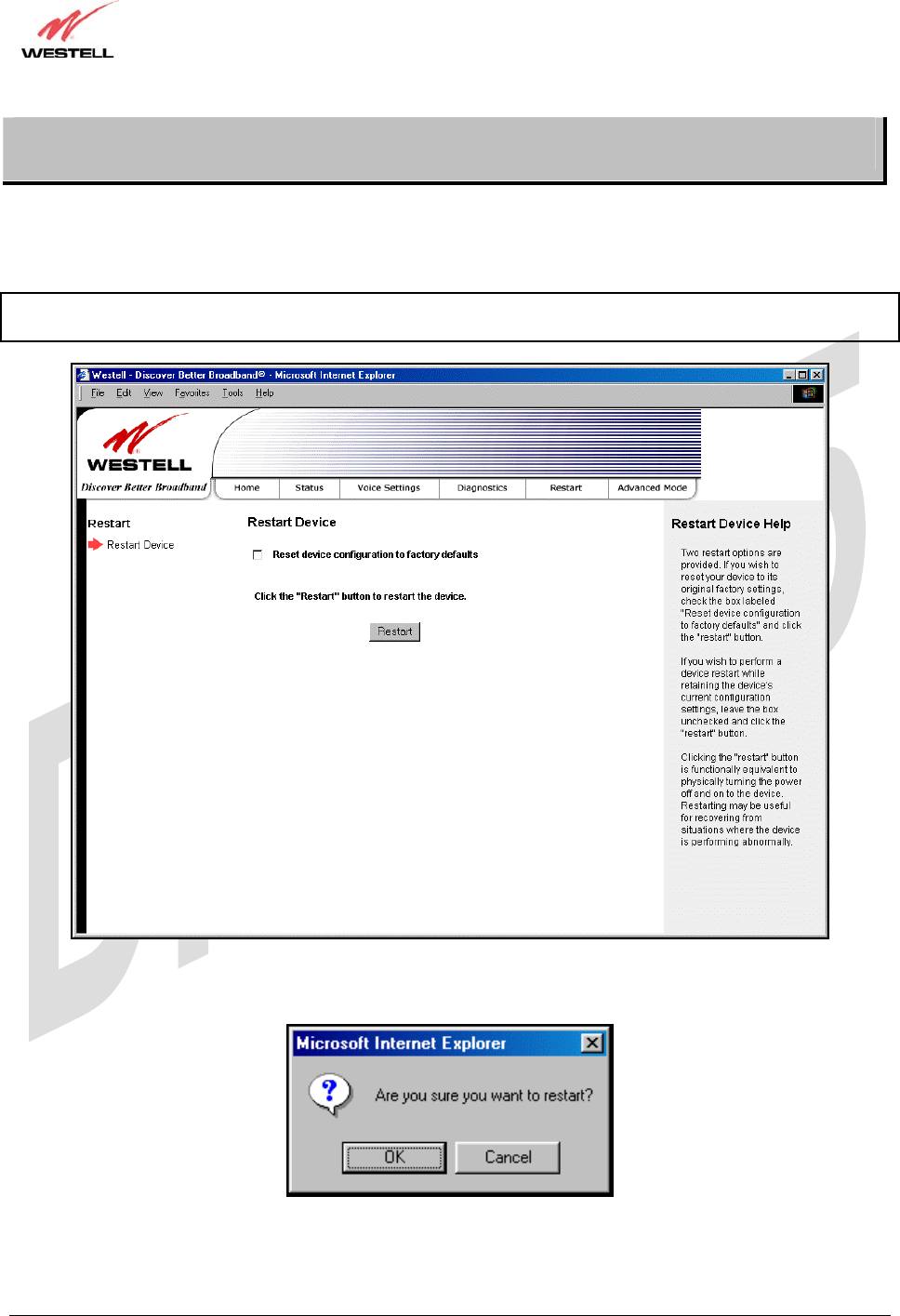Image resolution: width=900 pixels, height=1316 pixels.
Task: Confirm restart with OK in dialog
Action: (x=394, y=1158)
